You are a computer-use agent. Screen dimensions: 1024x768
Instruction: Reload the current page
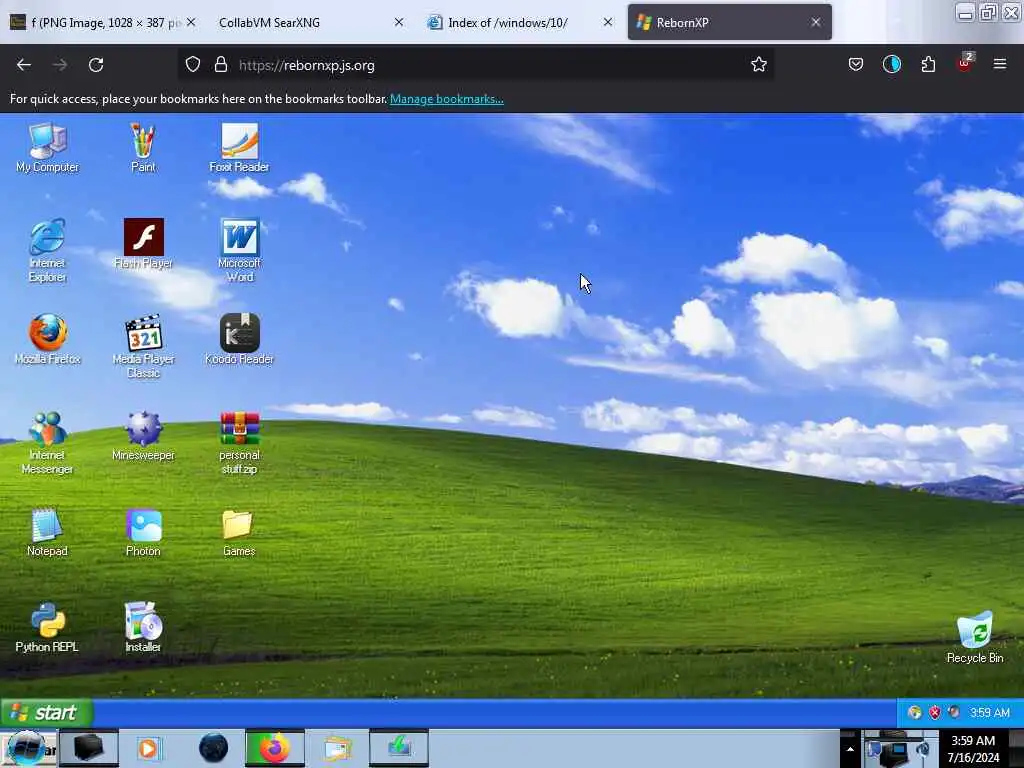click(x=96, y=65)
